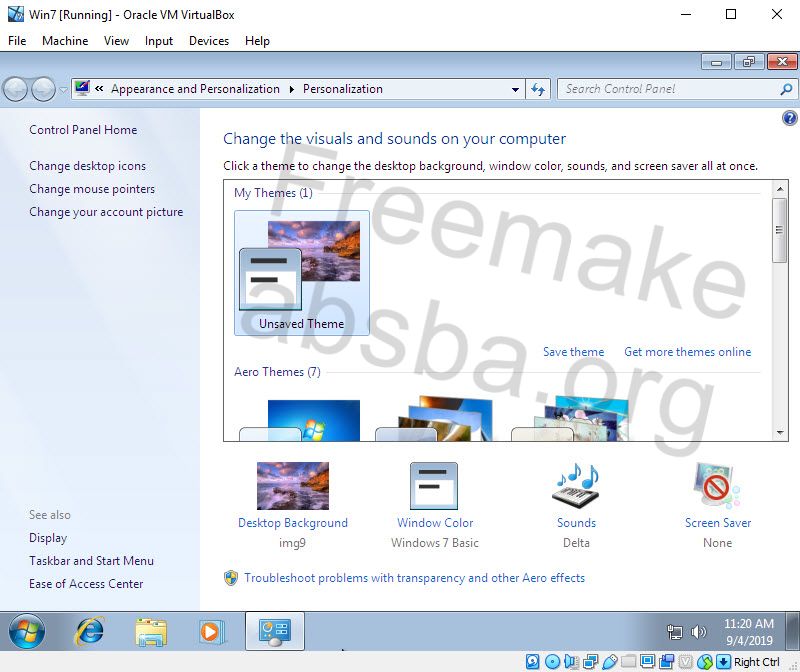Open the File menu

[17, 41]
